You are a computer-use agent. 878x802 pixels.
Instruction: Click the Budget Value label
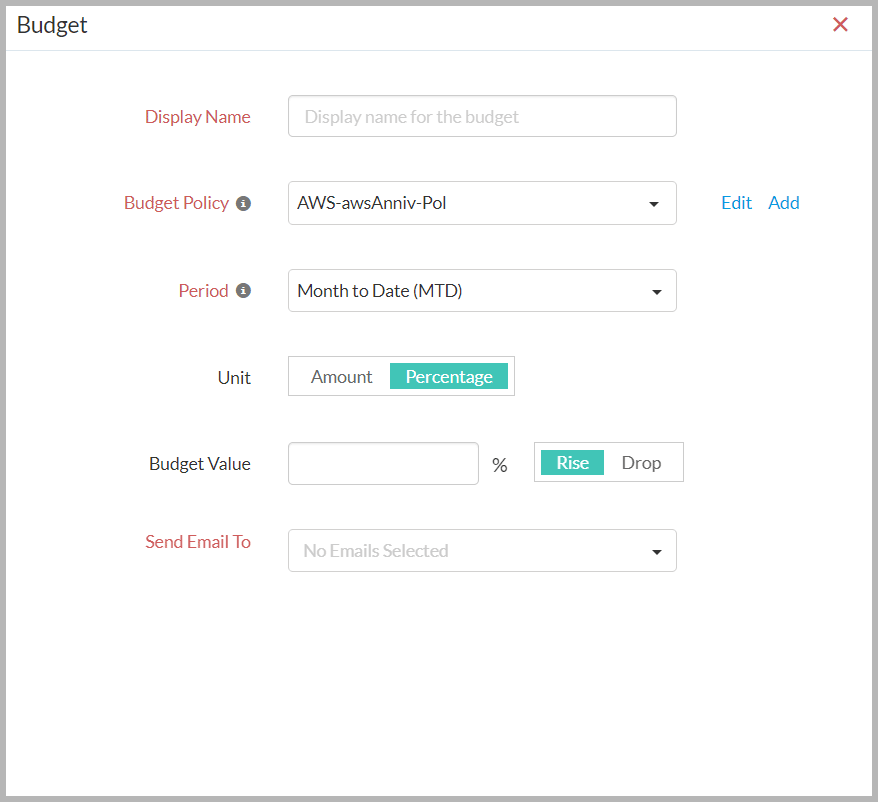coord(199,464)
